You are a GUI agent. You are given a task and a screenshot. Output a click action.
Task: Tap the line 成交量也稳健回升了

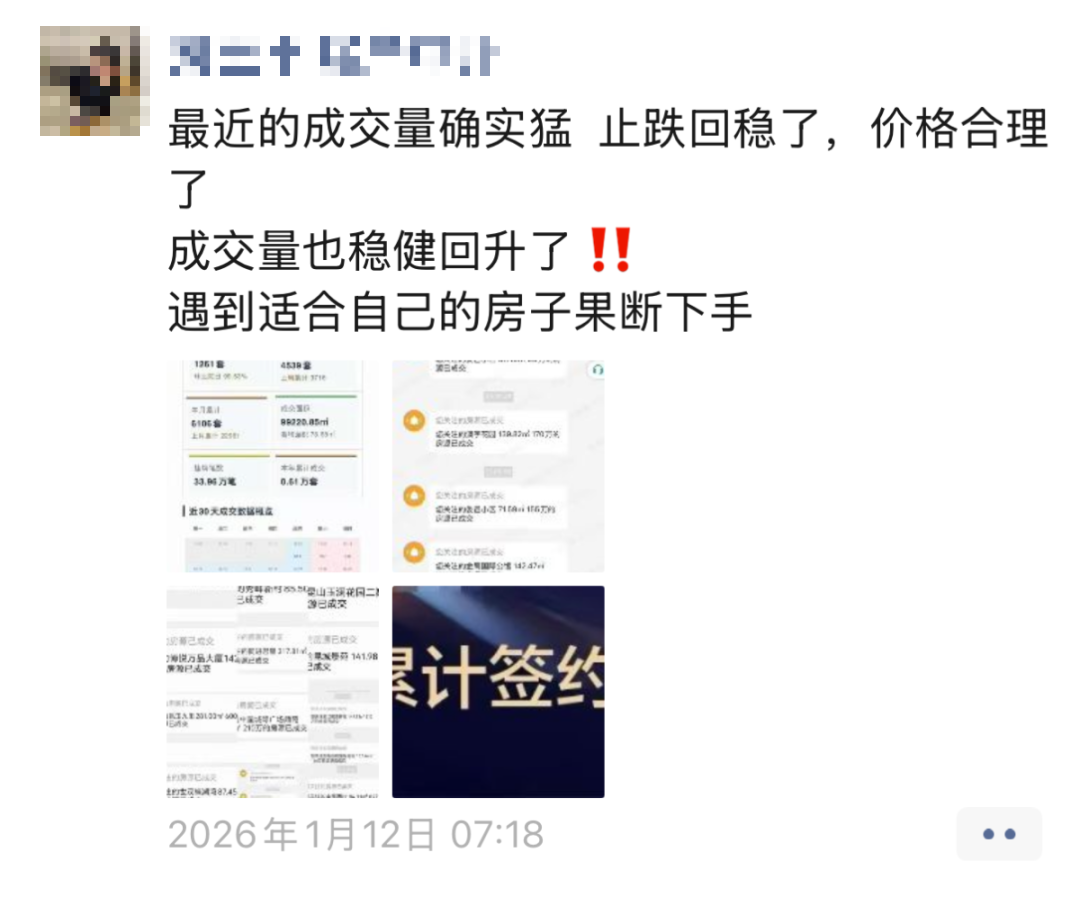[x=368, y=251]
